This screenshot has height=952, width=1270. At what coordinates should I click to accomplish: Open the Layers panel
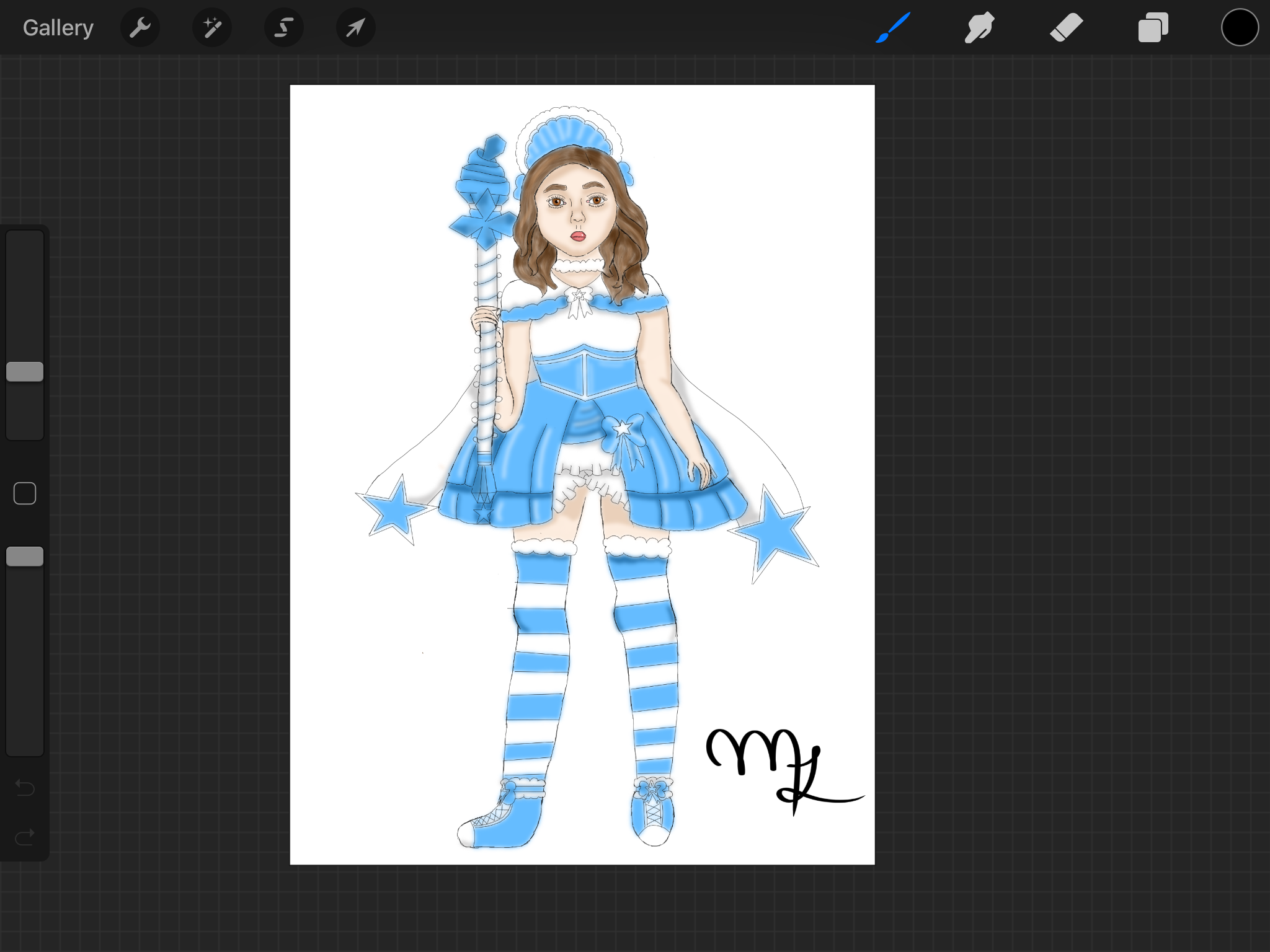[1153, 28]
